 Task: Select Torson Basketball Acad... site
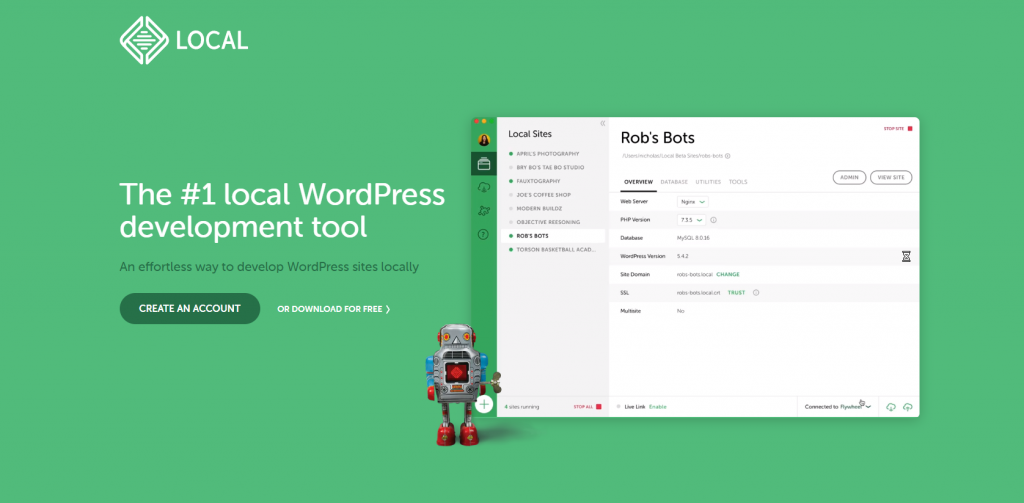click(x=552, y=250)
